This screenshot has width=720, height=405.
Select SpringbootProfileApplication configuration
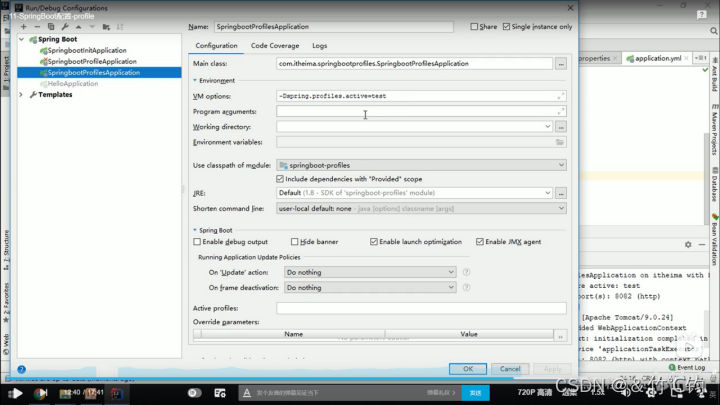tap(92, 62)
